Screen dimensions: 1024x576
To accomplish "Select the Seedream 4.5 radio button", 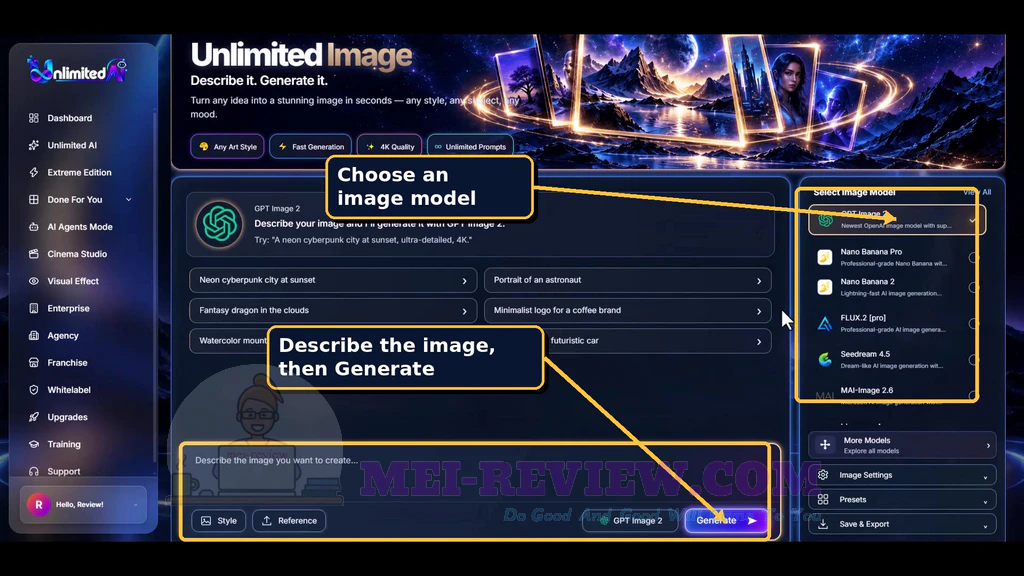I will pyautogui.click(x=974, y=360).
